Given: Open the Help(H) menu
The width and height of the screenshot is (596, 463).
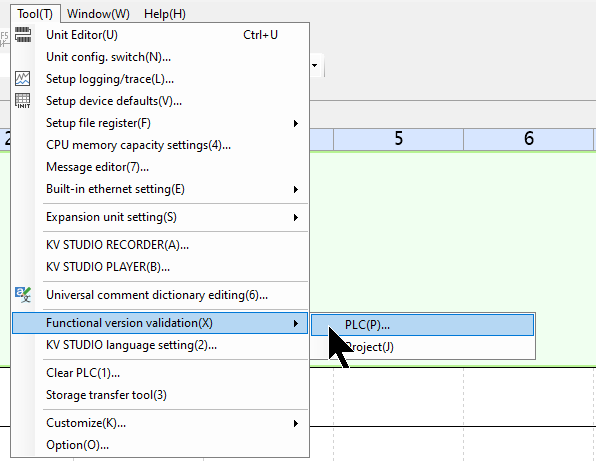Looking at the screenshot, I should [165, 14].
